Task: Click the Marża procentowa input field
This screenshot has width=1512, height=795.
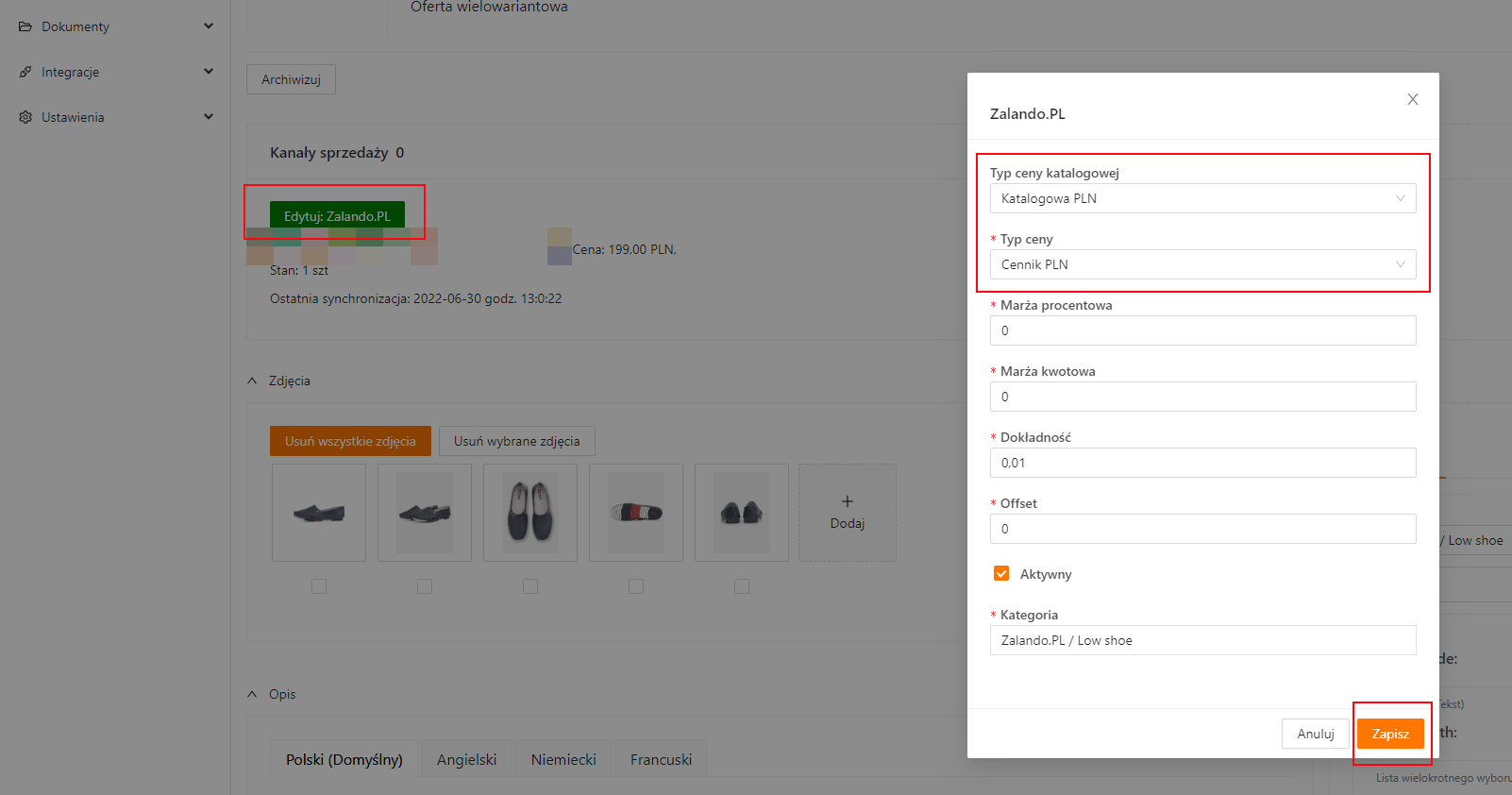Action: (x=1202, y=330)
